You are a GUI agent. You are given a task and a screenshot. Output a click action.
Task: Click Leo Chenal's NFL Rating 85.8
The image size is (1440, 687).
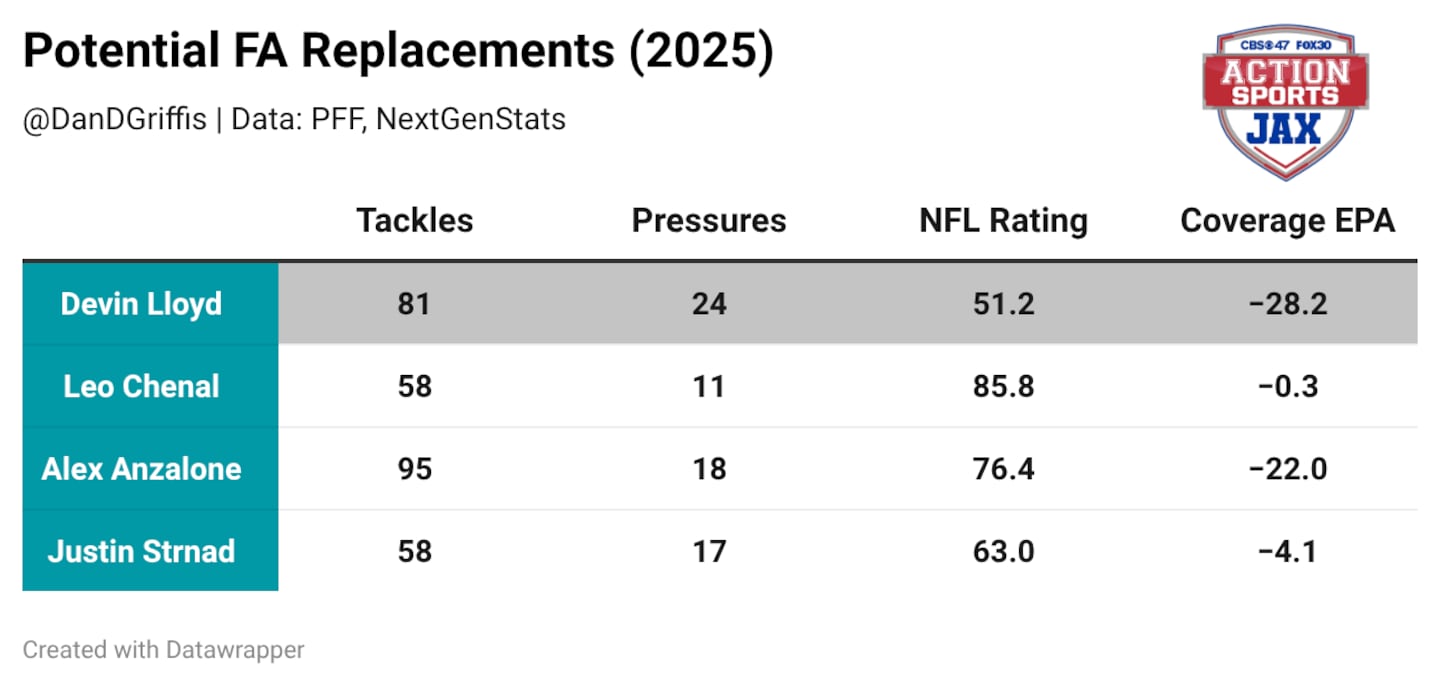(1003, 386)
